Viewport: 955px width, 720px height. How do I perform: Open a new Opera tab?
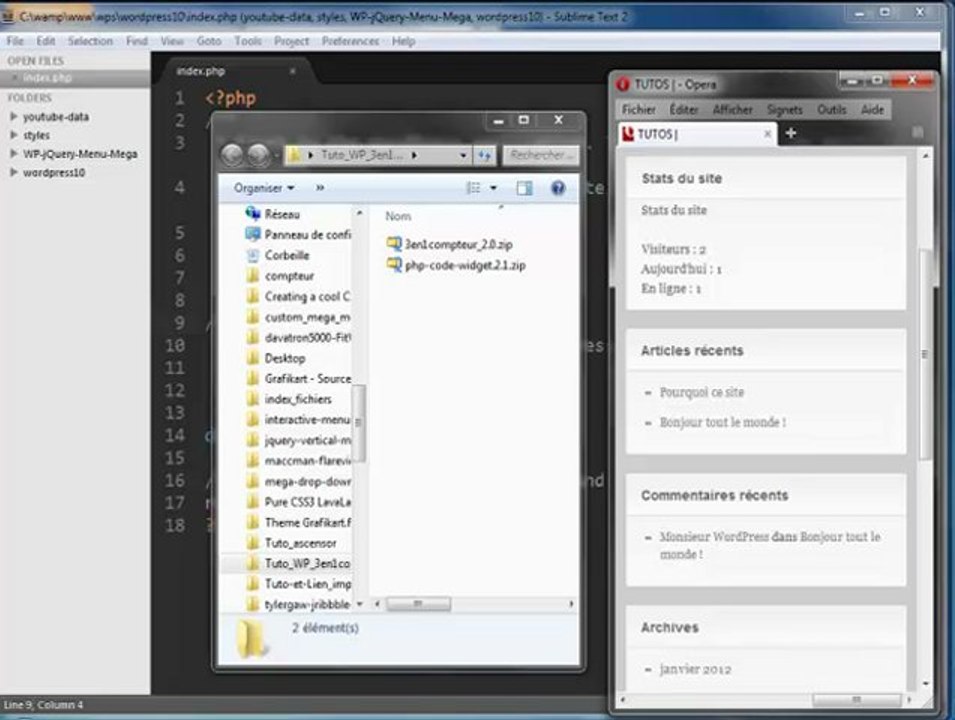pyautogui.click(x=791, y=133)
